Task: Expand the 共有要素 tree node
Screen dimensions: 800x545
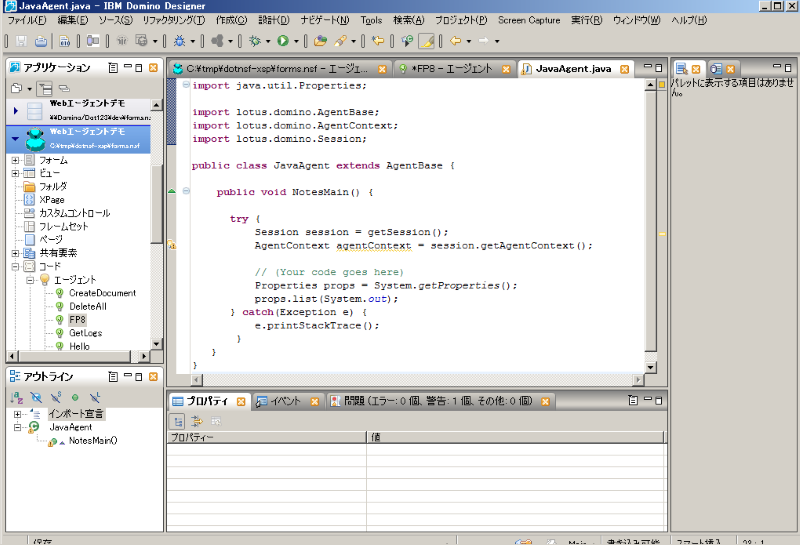Action: [x=15, y=253]
